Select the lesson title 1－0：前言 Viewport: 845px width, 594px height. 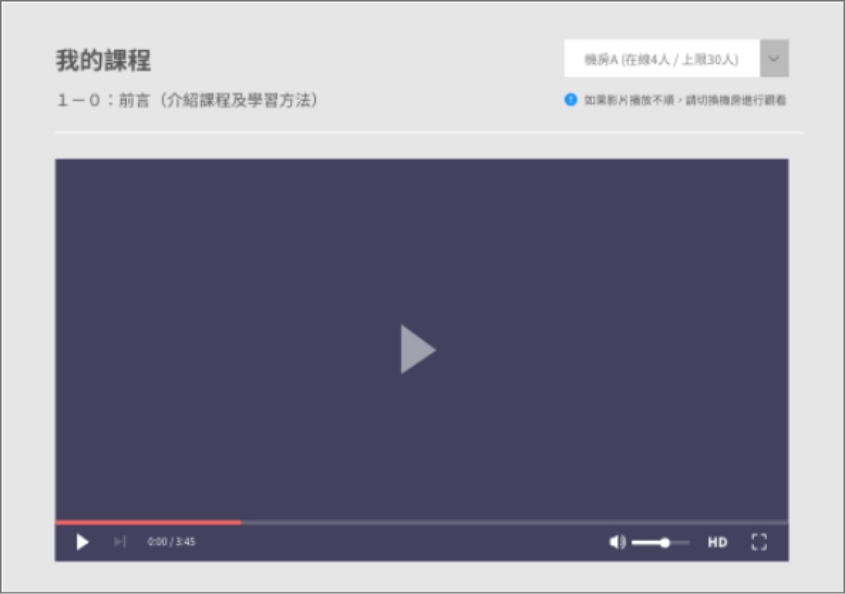187,101
